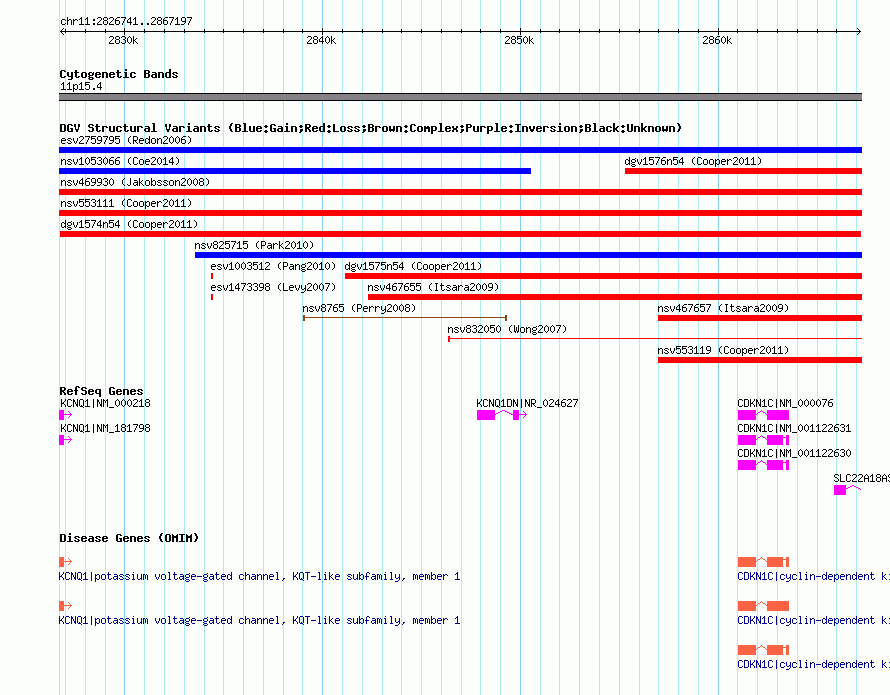Image resolution: width=890 pixels, height=695 pixels.
Task: Click the DGV Structural Variants track title
Action: 370,128
